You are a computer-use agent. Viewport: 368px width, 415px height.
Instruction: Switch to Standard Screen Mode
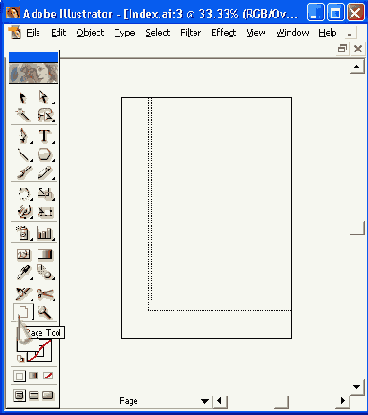(x=19, y=395)
